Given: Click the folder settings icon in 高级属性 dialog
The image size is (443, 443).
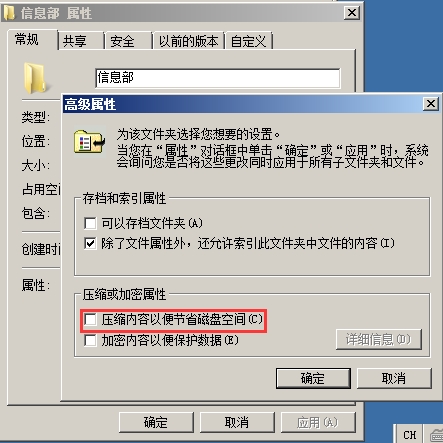Looking at the screenshot, I should (89, 142).
